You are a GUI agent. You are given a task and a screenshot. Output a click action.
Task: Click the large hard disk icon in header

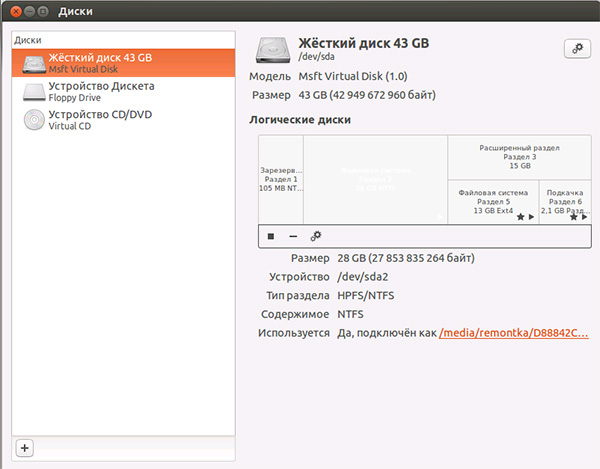pyautogui.click(x=273, y=50)
